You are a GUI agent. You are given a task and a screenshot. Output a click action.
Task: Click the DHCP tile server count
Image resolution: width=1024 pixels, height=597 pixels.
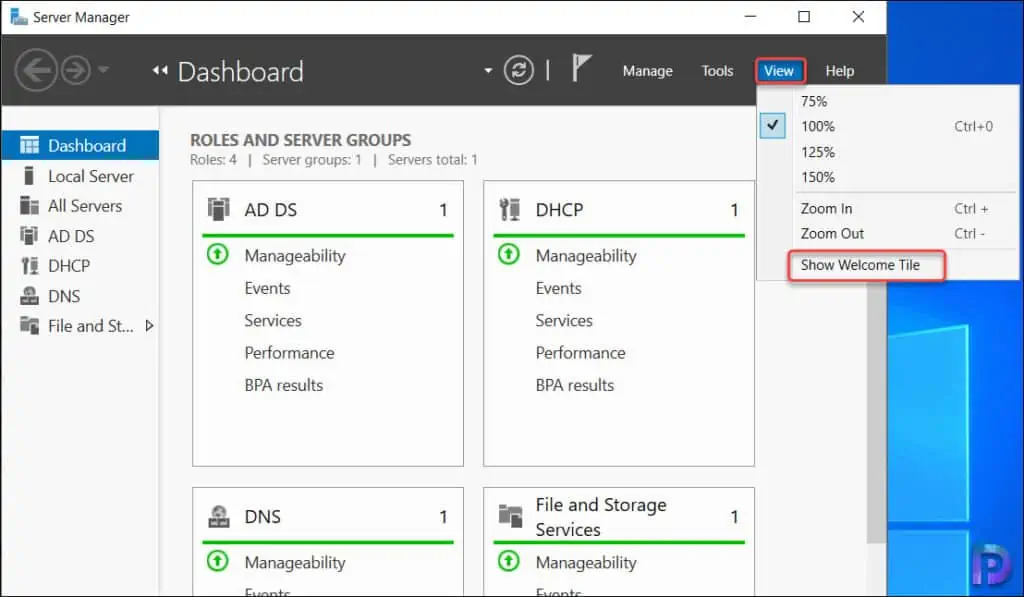tap(735, 210)
